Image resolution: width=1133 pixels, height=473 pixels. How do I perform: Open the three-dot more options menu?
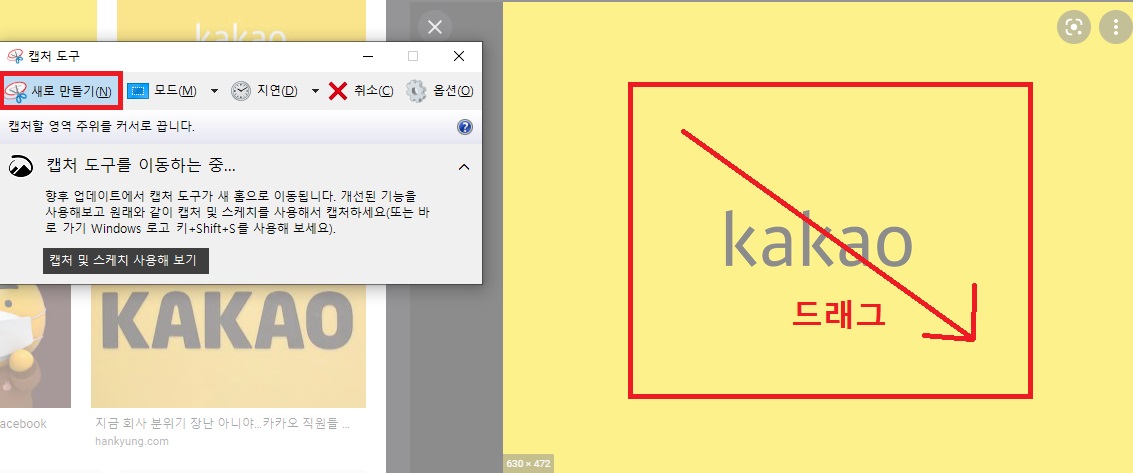coord(1115,27)
